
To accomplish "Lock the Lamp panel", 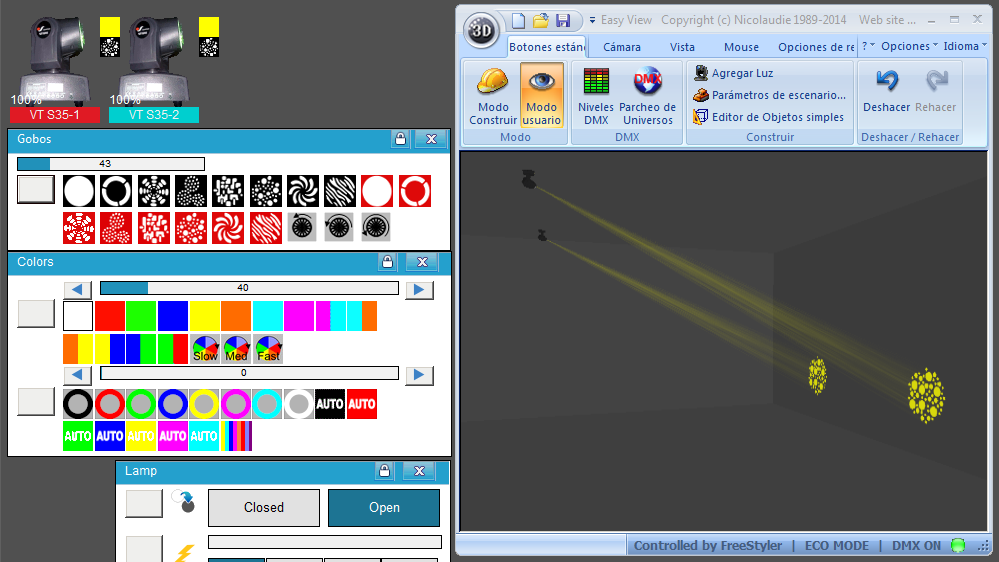I will [384, 471].
